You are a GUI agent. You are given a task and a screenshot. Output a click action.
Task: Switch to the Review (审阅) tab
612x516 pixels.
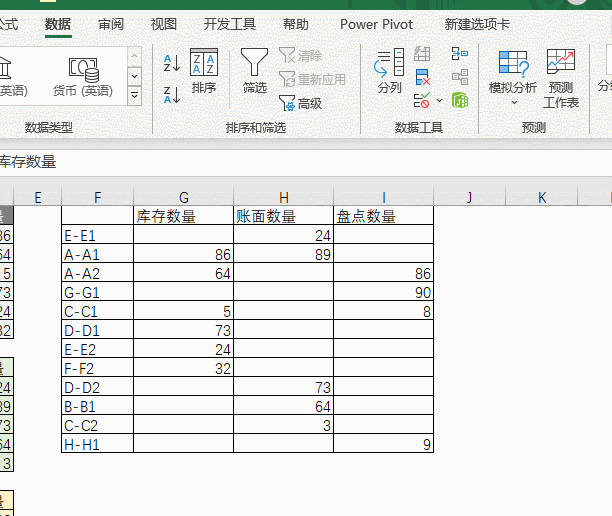[111, 25]
